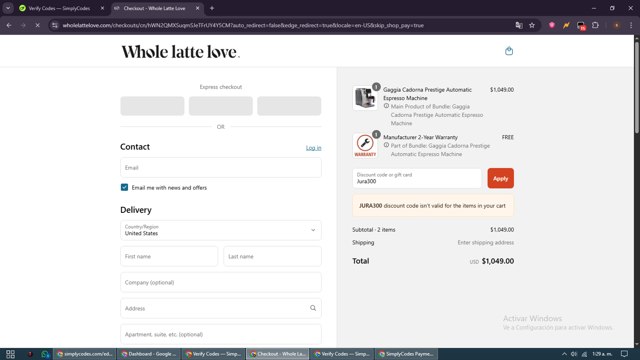Open the shopping bag cart icon
640x360 pixels.
[x=509, y=51]
